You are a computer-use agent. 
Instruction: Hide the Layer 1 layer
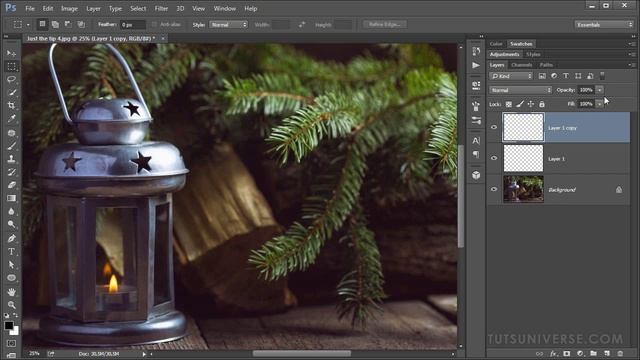pyautogui.click(x=494, y=158)
